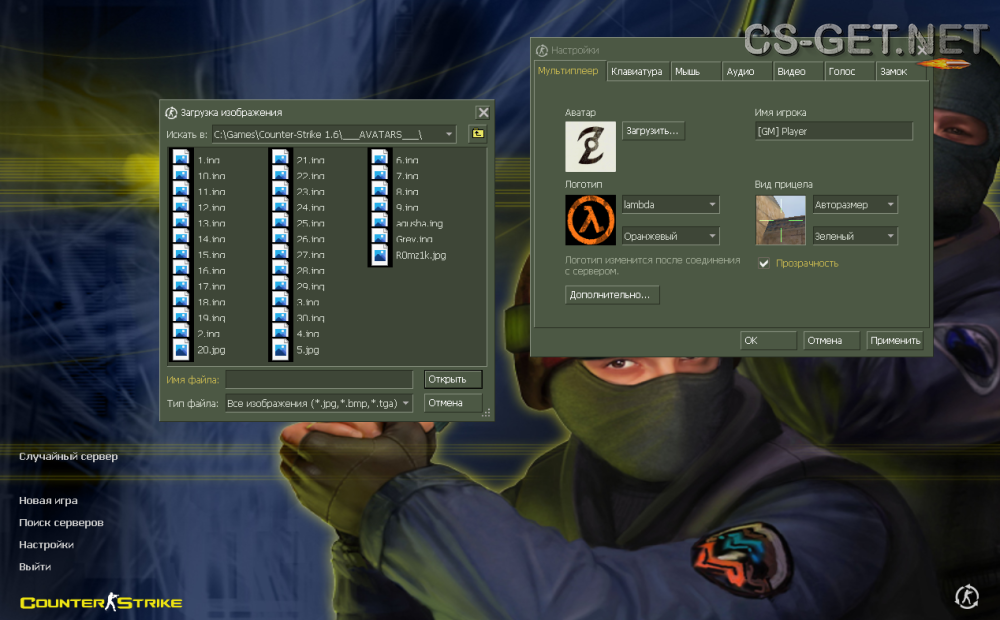Select the 23.jpg file icon
This screenshot has width=1000, height=620.
click(281, 189)
